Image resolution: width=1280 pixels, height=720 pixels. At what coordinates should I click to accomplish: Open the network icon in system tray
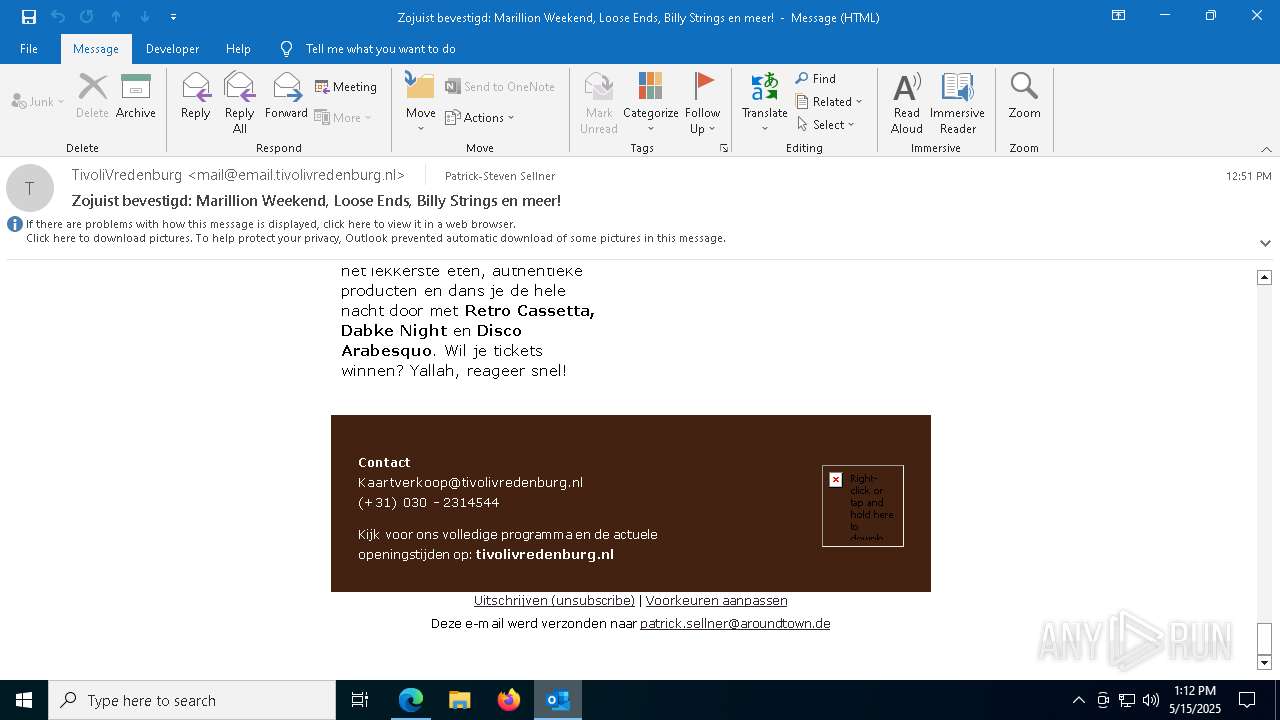(1127, 700)
